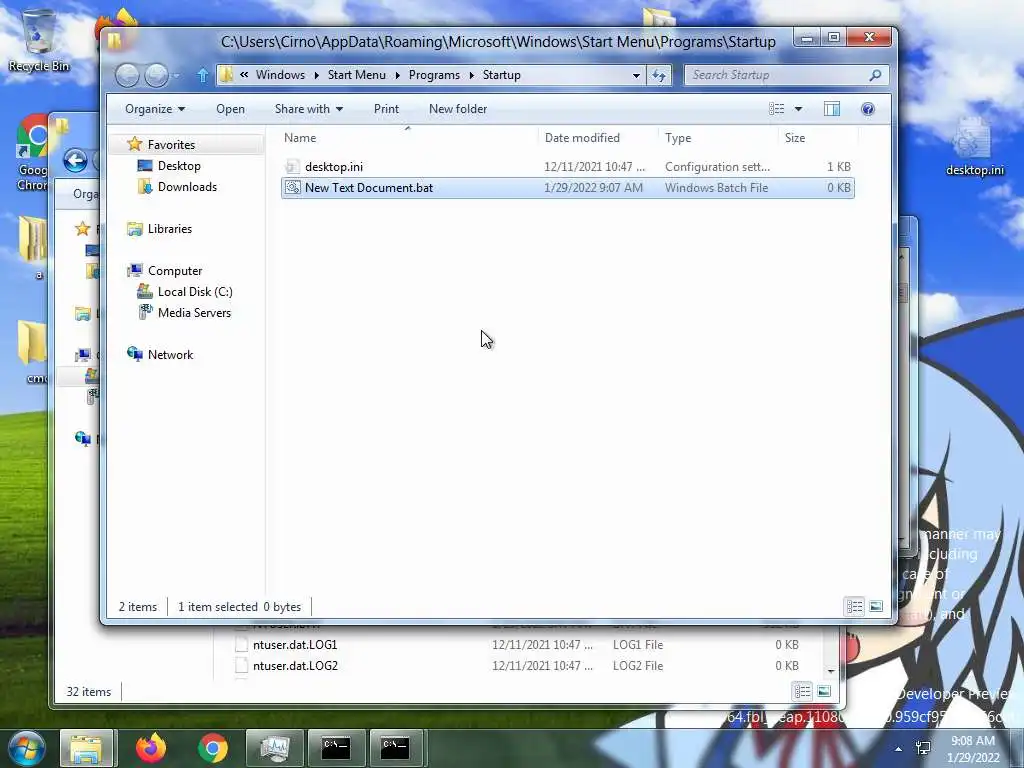The image size is (1024, 768).
Task: Switch to the second command prompt taskbar item
Action: [396, 748]
